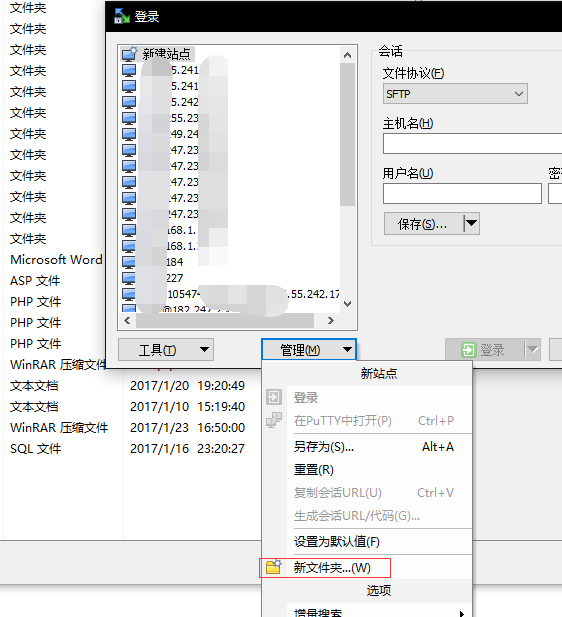Click the WinSCP login dialog title icon
This screenshot has height=617, width=562.
pyautogui.click(x=122, y=16)
